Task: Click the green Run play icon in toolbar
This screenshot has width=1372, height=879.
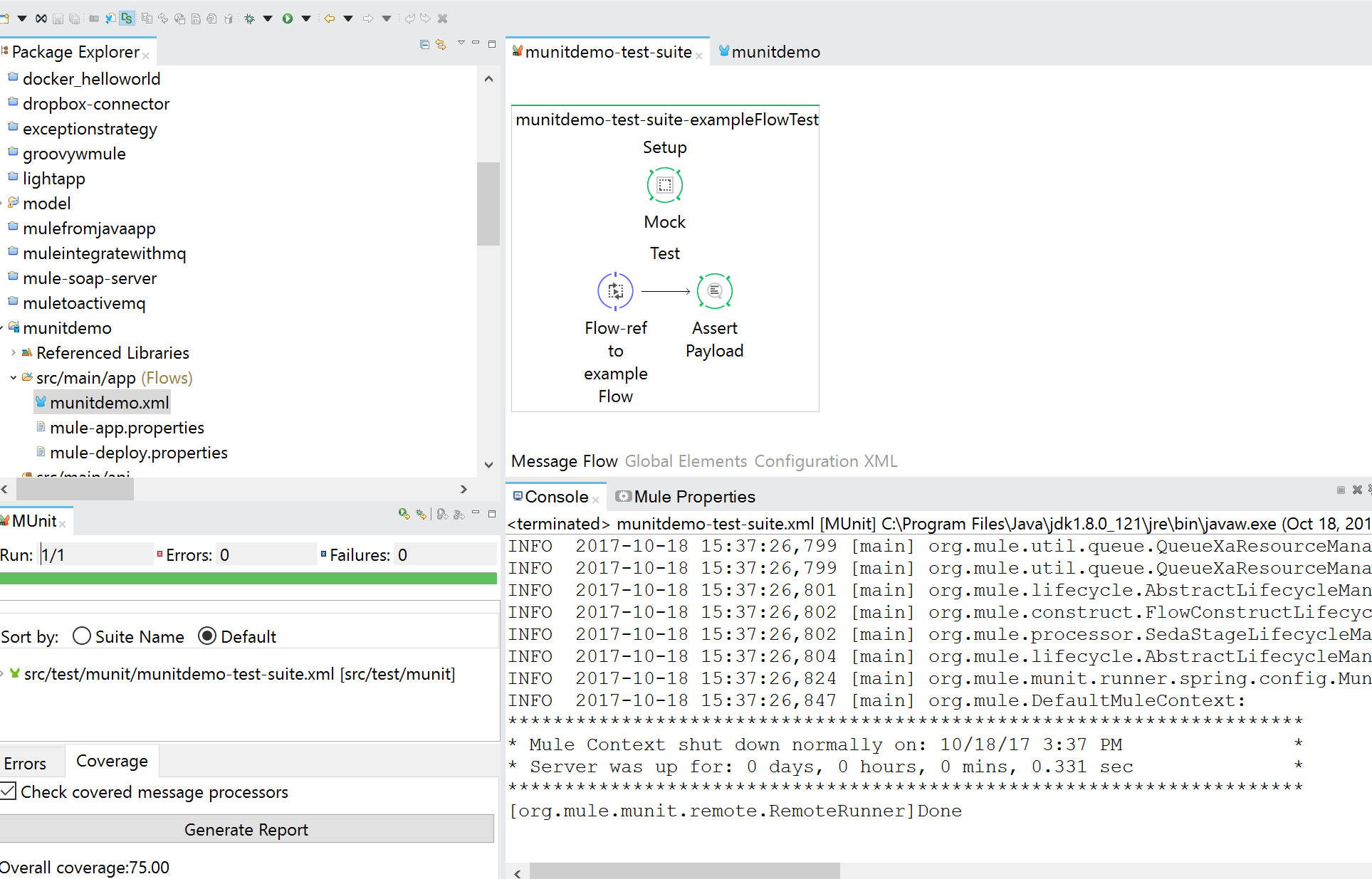Action: pyautogui.click(x=288, y=19)
